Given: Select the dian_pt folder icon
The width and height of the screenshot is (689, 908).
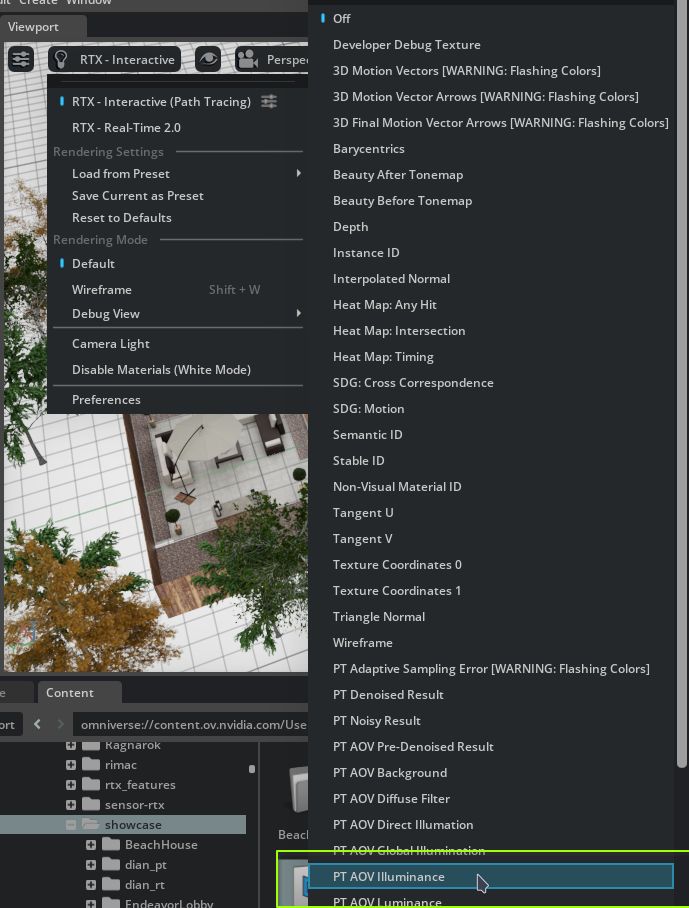Looking at the screenshot, I should pos(111,864).
